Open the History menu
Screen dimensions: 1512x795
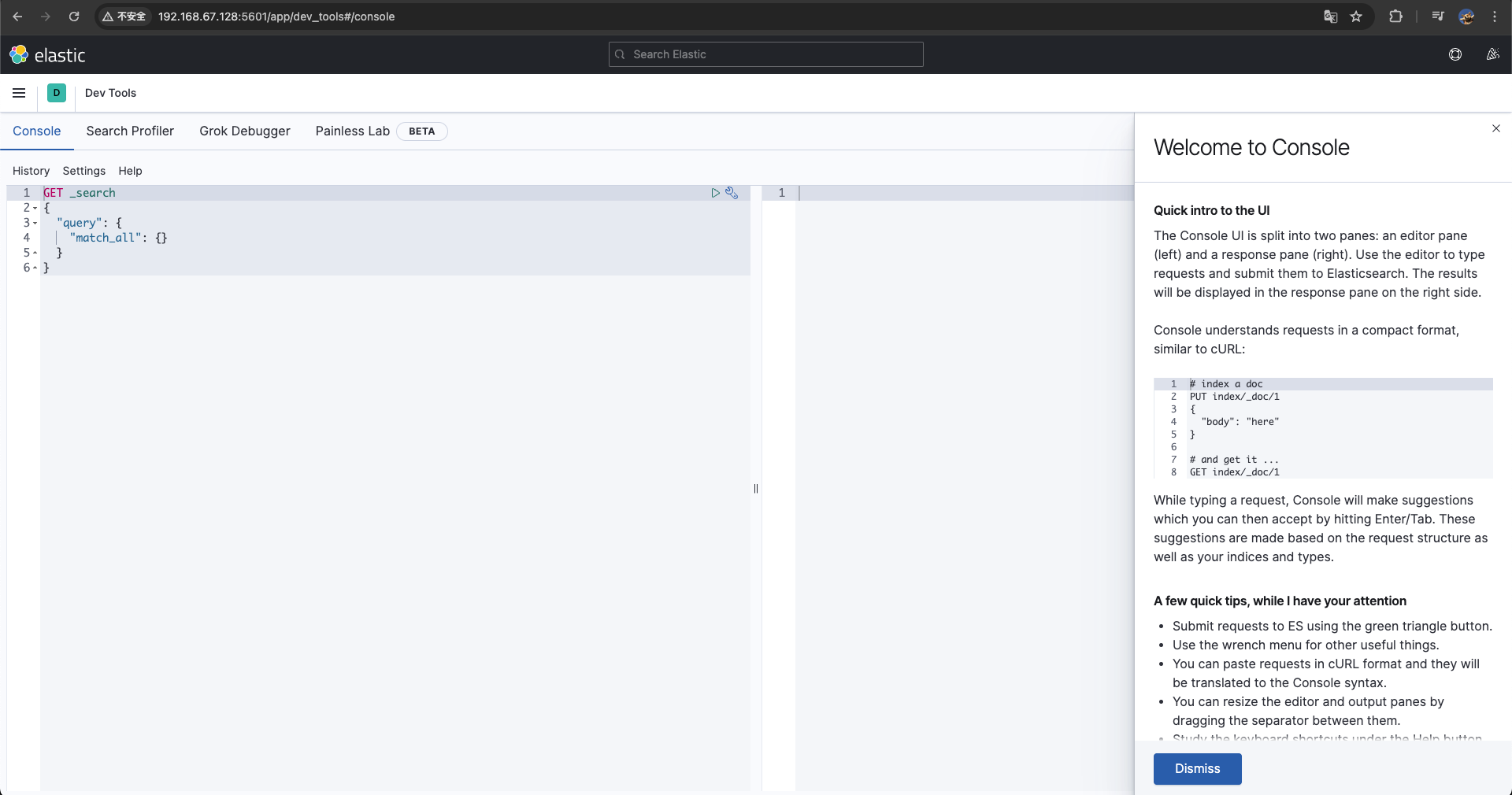pos(31,171)
